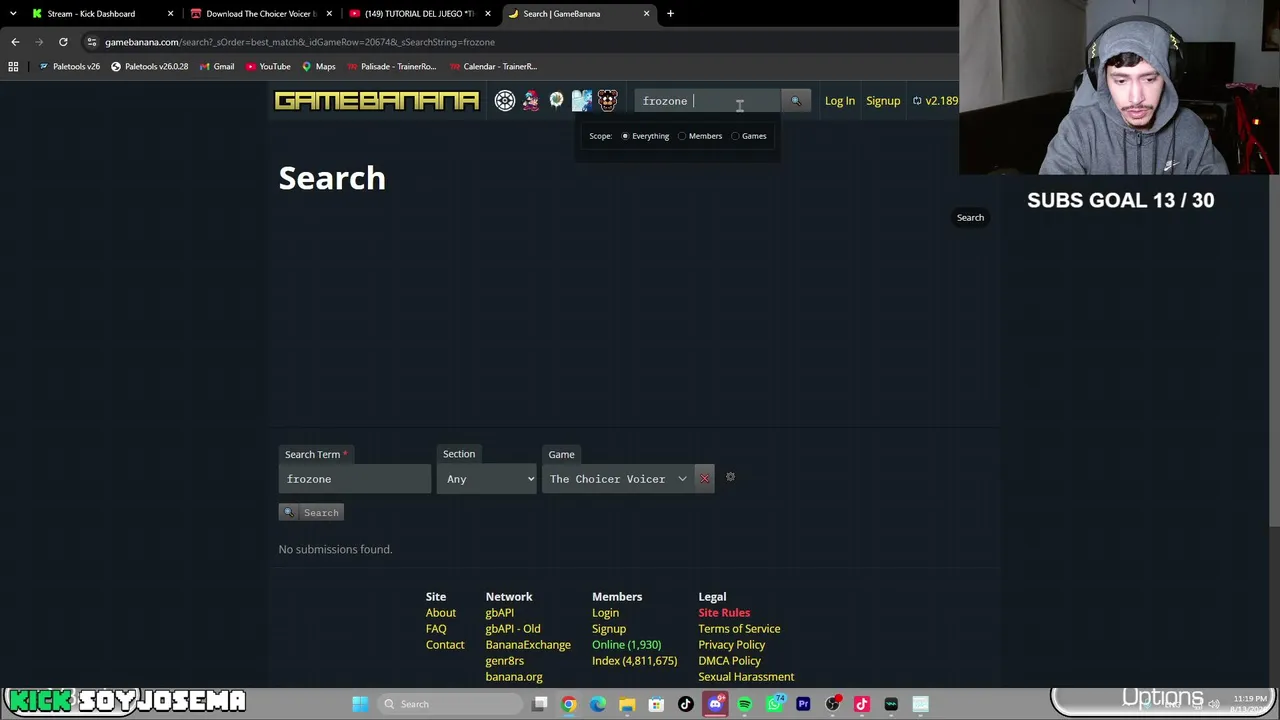Select the Everything scope radio button
This screenshot has width=1280, height=720.
pos(625,136)
